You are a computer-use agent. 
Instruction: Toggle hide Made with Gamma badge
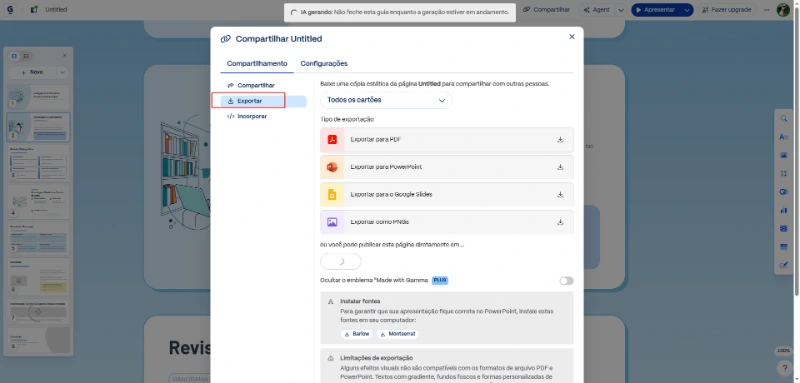tap(566, 281)
